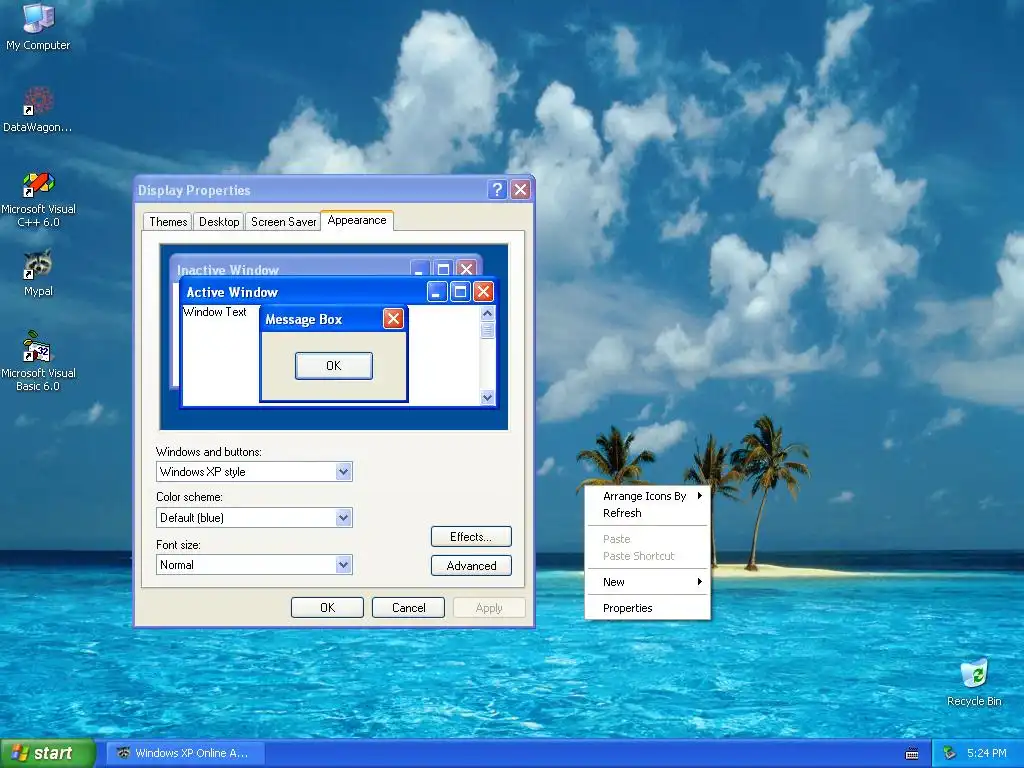The width and height of the screenshot is (1024, 768).
Task: Open the My Computer desktop icon
Action: (38, 26)
